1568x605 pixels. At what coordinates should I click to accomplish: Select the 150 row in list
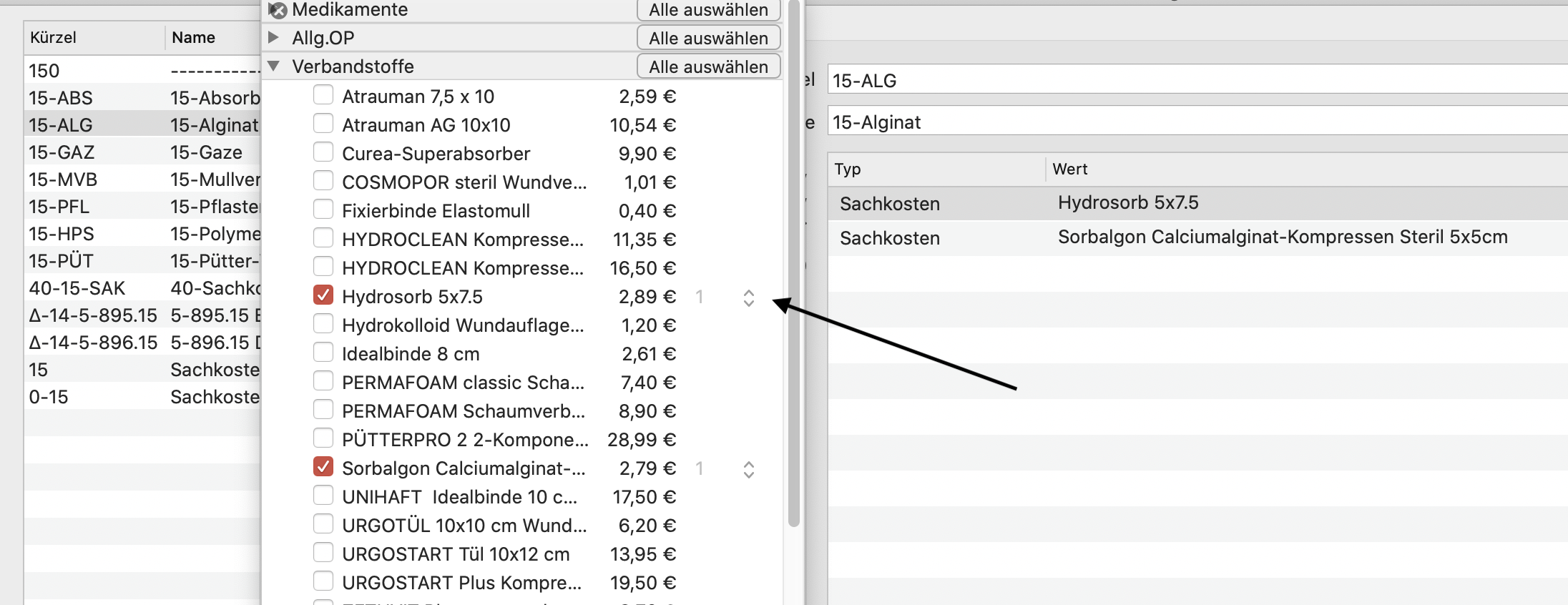click(x=142, y=71)
